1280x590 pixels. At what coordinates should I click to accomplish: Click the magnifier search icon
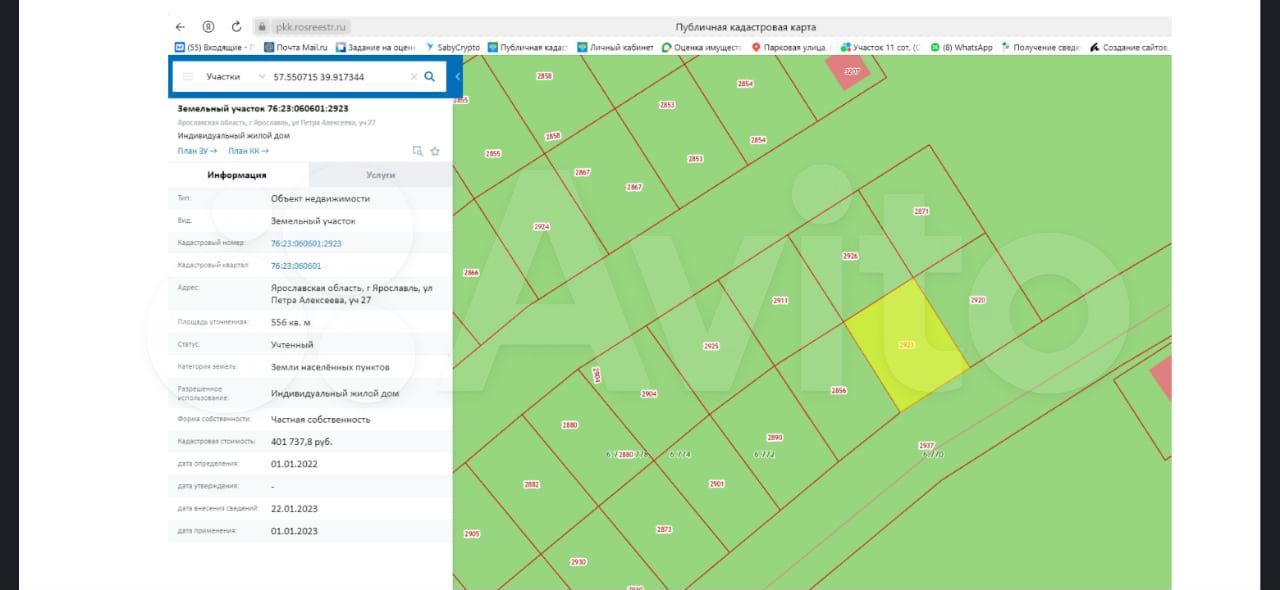point(429,76)
